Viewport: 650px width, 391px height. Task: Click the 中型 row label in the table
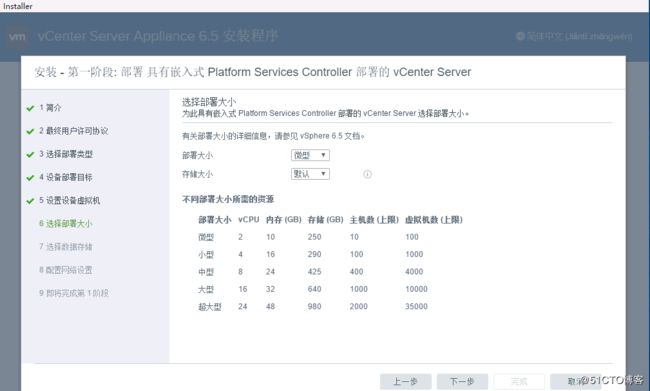(206, 272)
